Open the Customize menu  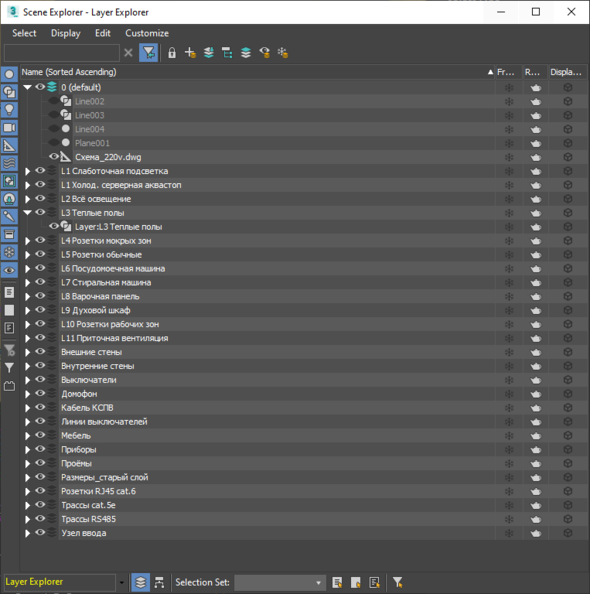147,33
